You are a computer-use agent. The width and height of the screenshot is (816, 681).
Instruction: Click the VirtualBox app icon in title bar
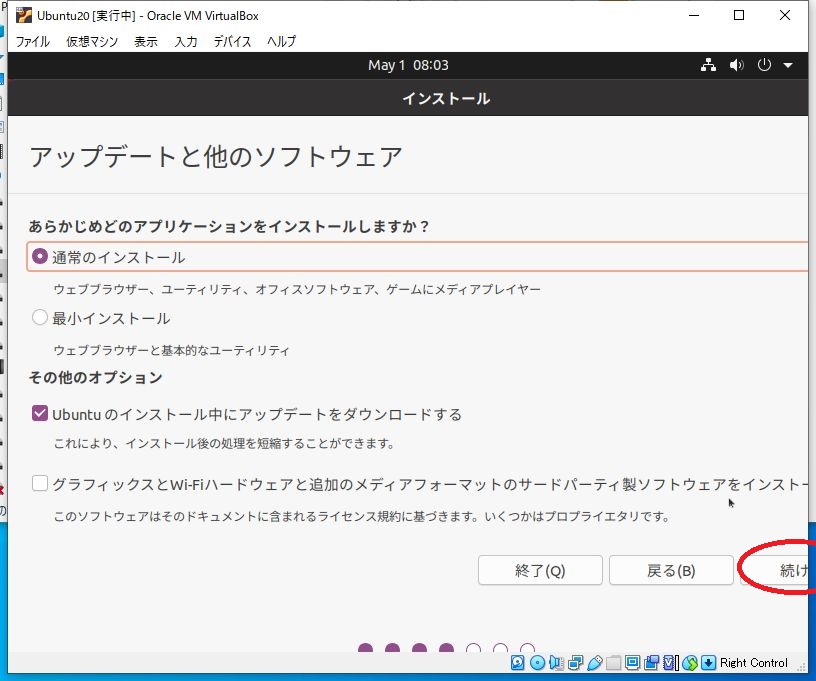23,16
